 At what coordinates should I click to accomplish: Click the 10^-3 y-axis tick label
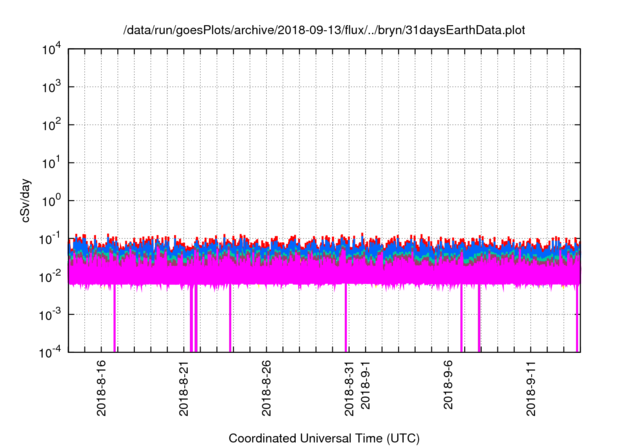(50, 315)
